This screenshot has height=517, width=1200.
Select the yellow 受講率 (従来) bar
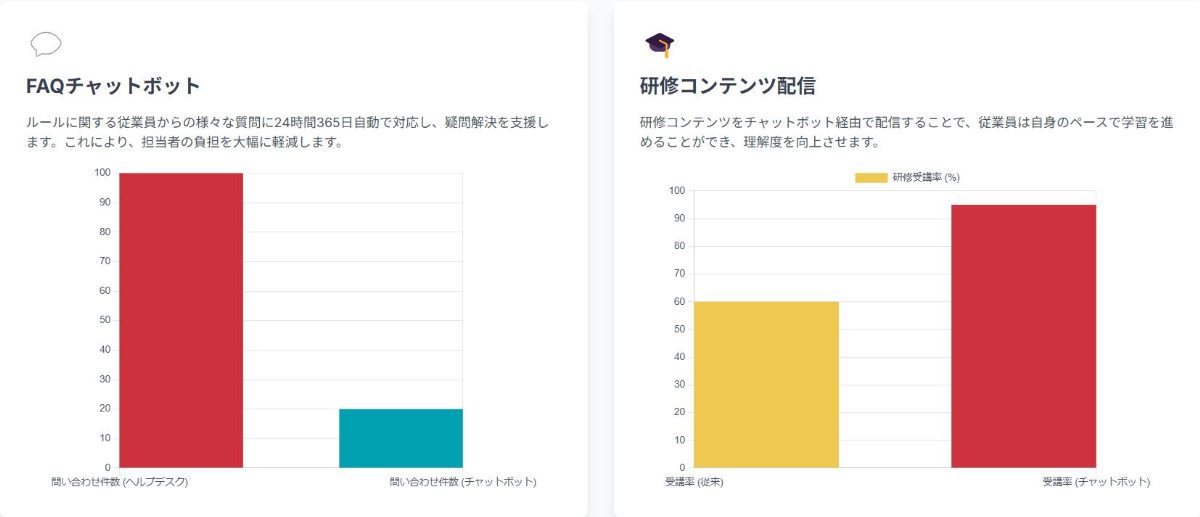click(767, 384)
